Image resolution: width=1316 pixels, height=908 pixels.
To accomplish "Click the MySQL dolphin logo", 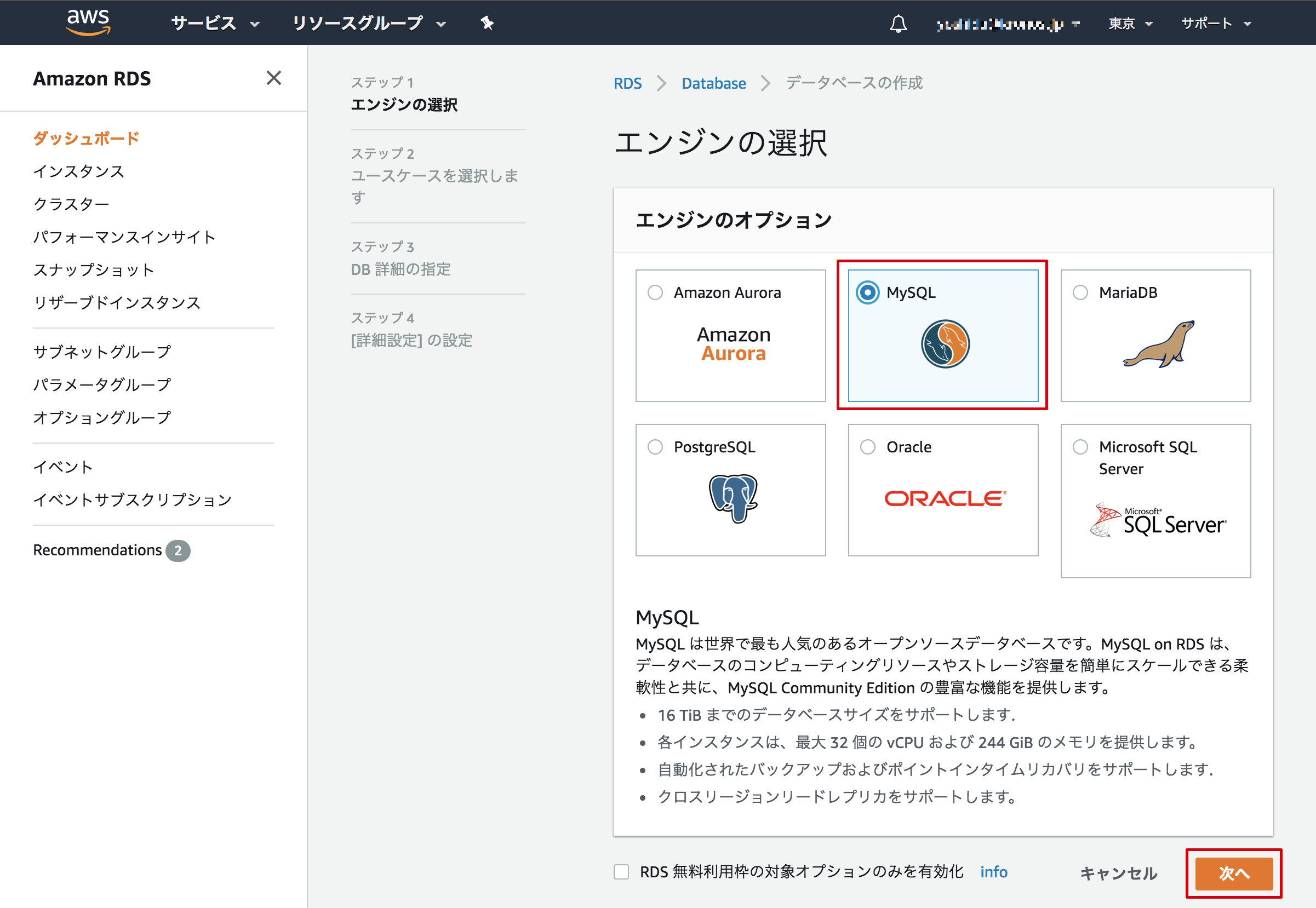I will pyautogui.click(x=945, y=343).
